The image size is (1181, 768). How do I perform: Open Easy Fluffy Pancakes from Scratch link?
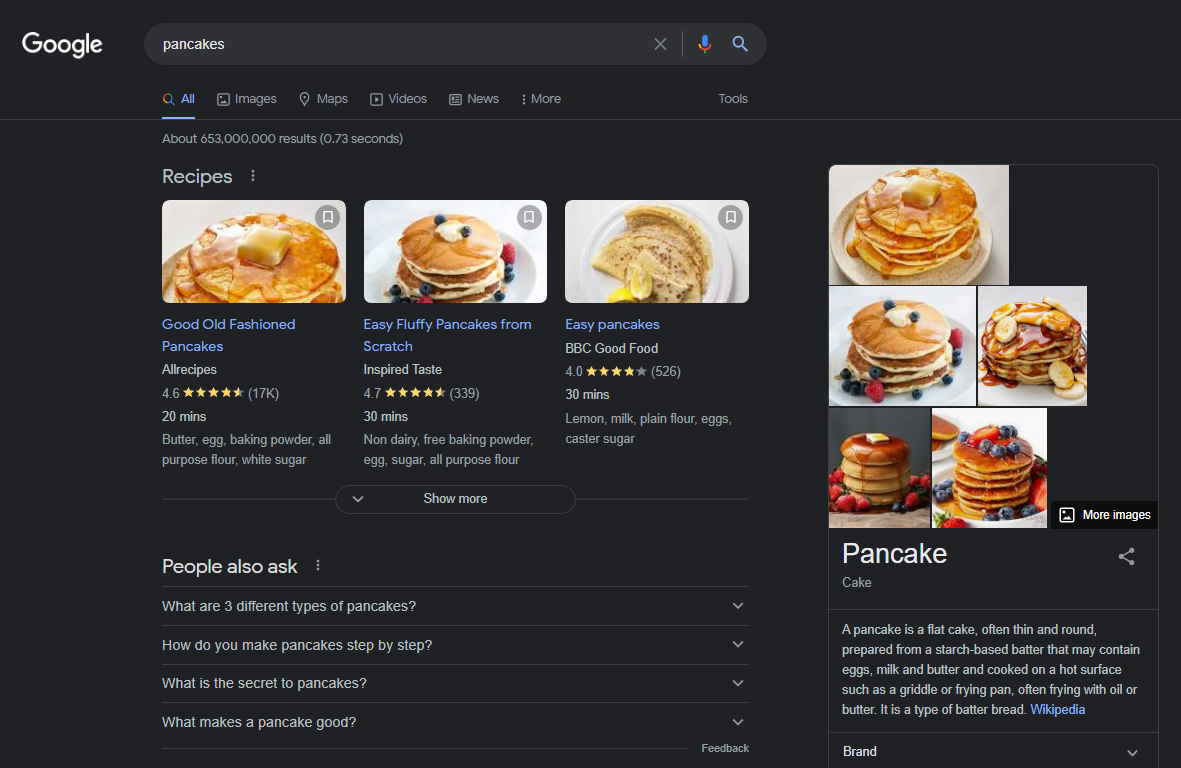pos(447,335)
